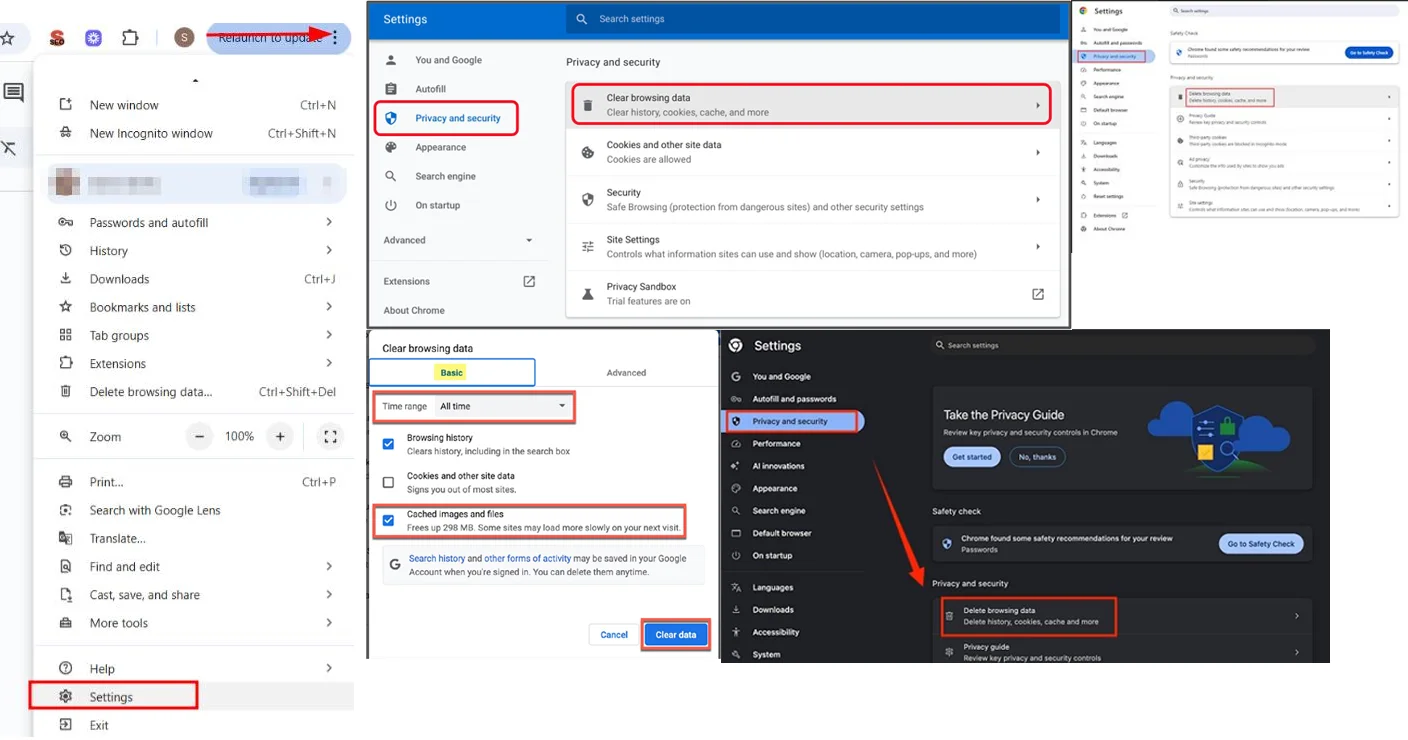The image size is (1408, 740).
Task: Open the three-dot Chrome menu button
Action: (x=336, y=37)
